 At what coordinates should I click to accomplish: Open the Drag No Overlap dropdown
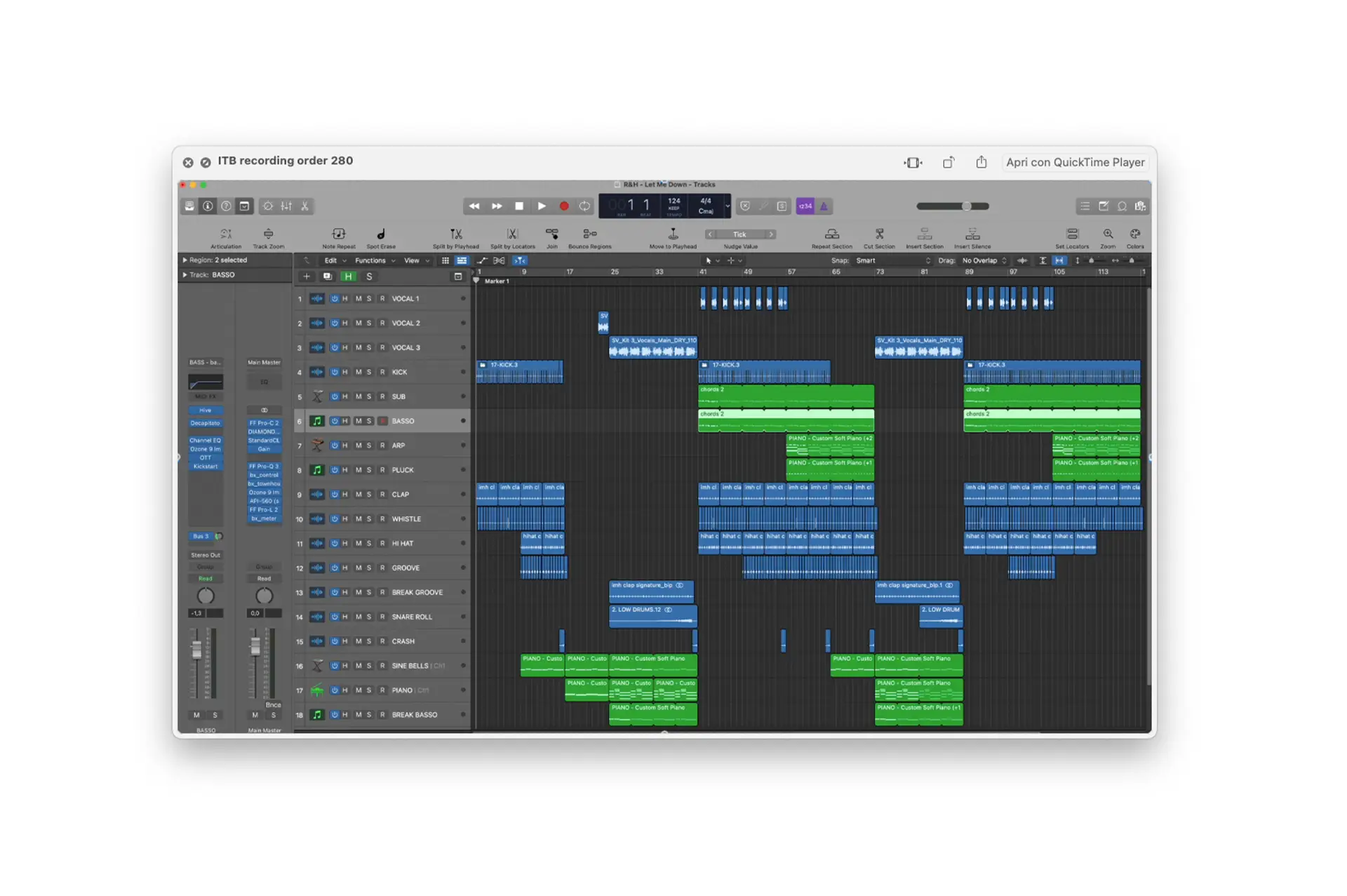coord(984,261)
